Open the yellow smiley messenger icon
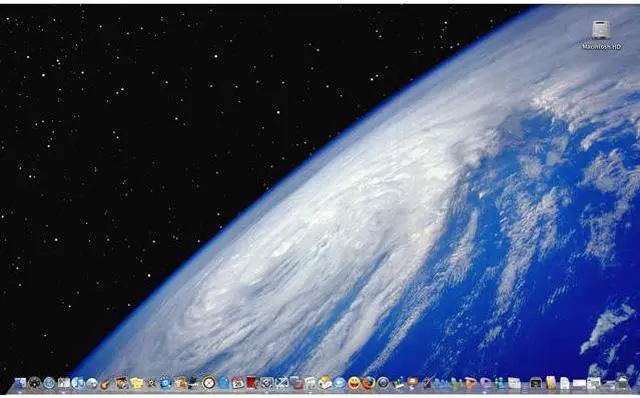 click(354, 382)
